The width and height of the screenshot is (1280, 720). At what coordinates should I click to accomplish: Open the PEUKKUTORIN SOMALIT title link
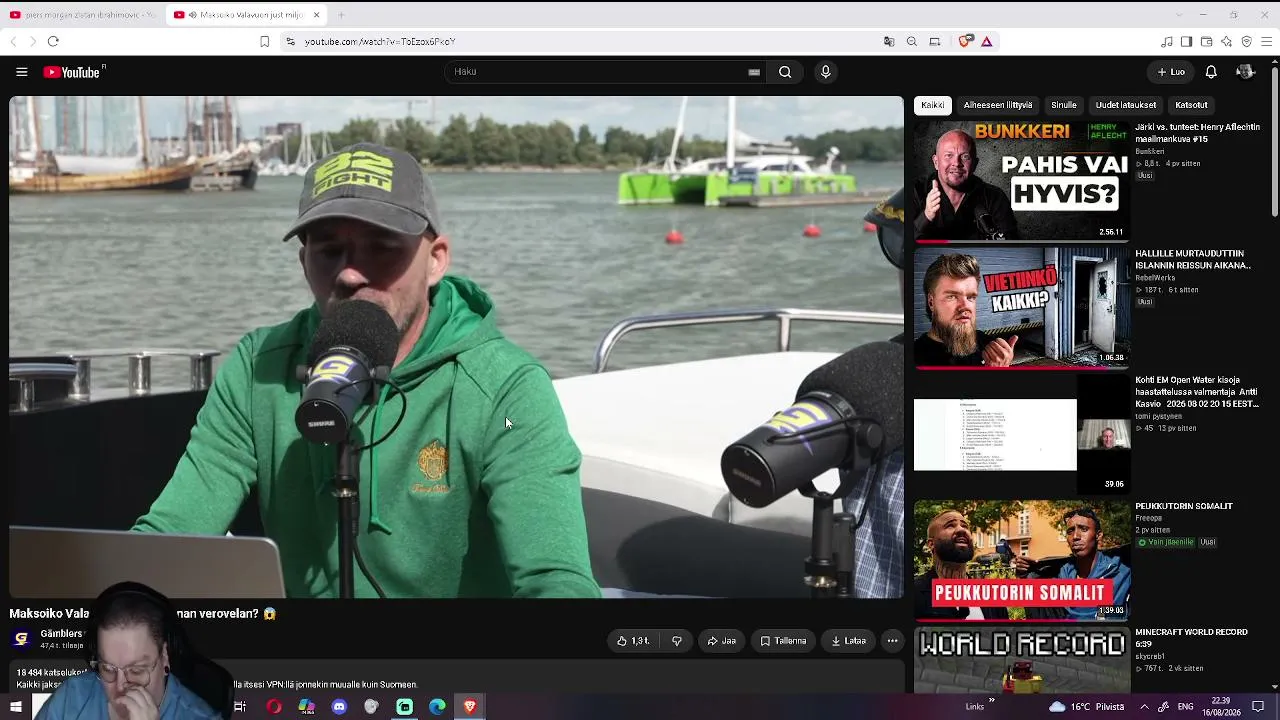[x=1184, y=506]
